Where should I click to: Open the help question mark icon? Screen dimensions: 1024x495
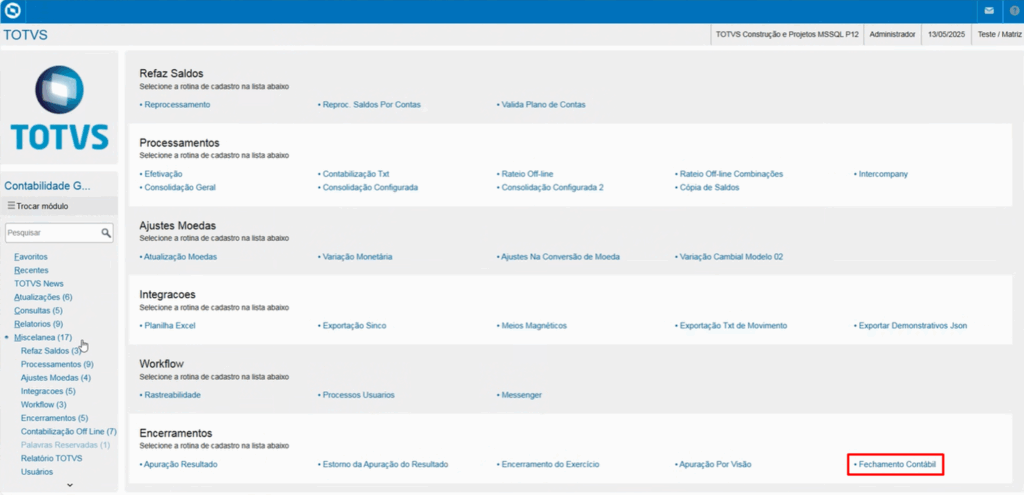1014,11
